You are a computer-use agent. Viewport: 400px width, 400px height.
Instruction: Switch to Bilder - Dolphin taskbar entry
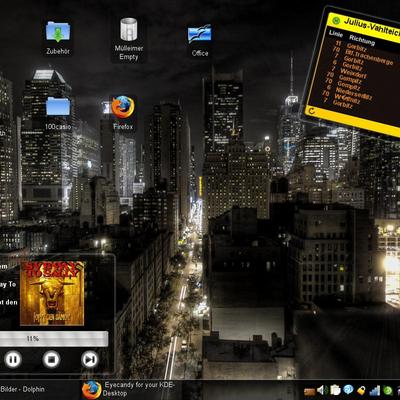click(x=22, y=389)
